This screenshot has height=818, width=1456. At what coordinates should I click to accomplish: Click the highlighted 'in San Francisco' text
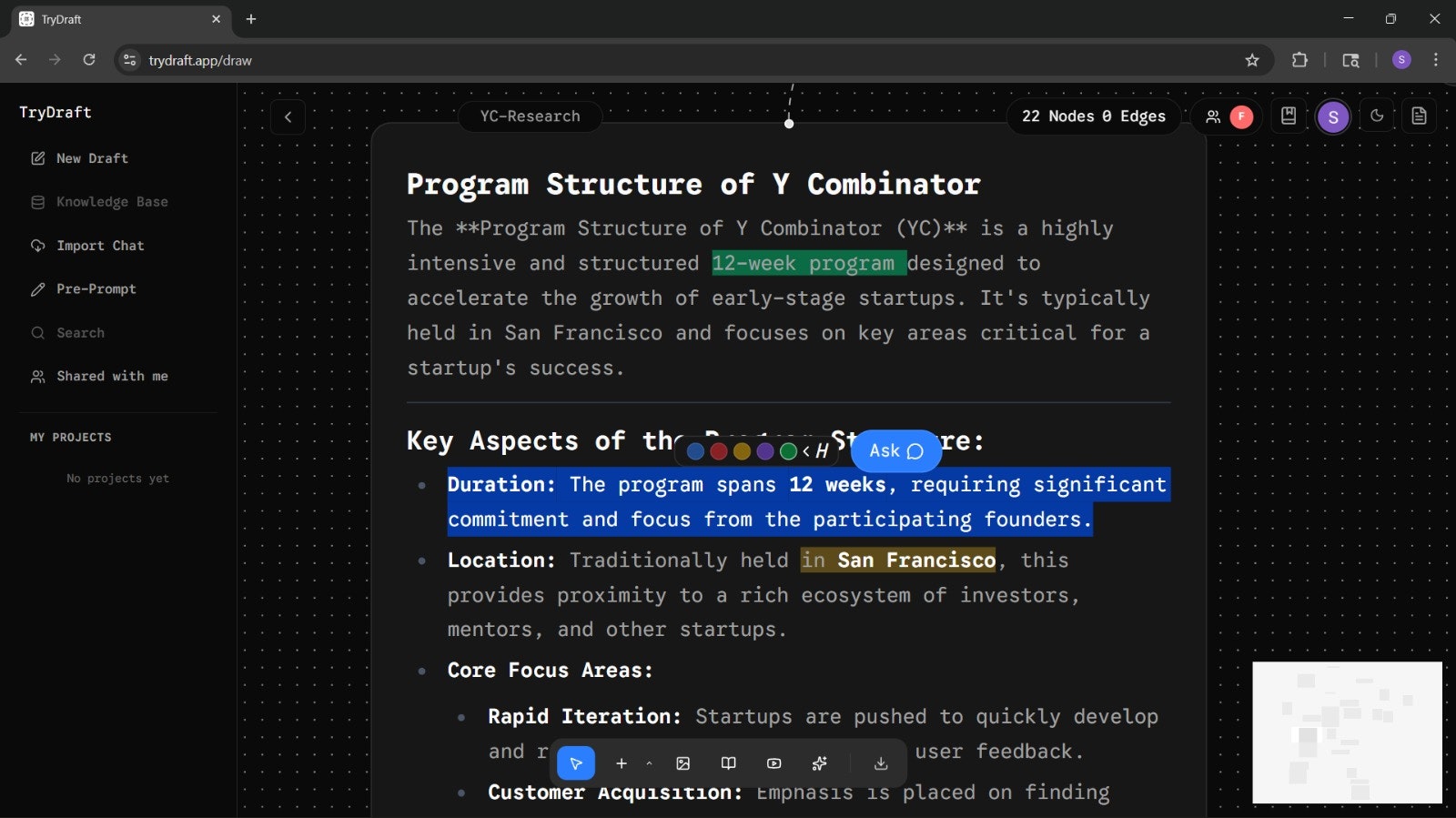pos(898,560)
